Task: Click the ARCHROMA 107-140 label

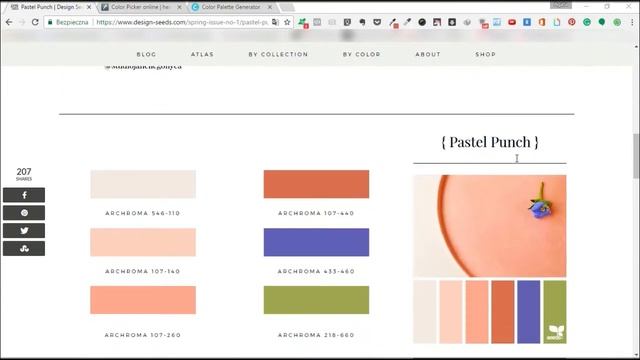Action: pos(143,271)
